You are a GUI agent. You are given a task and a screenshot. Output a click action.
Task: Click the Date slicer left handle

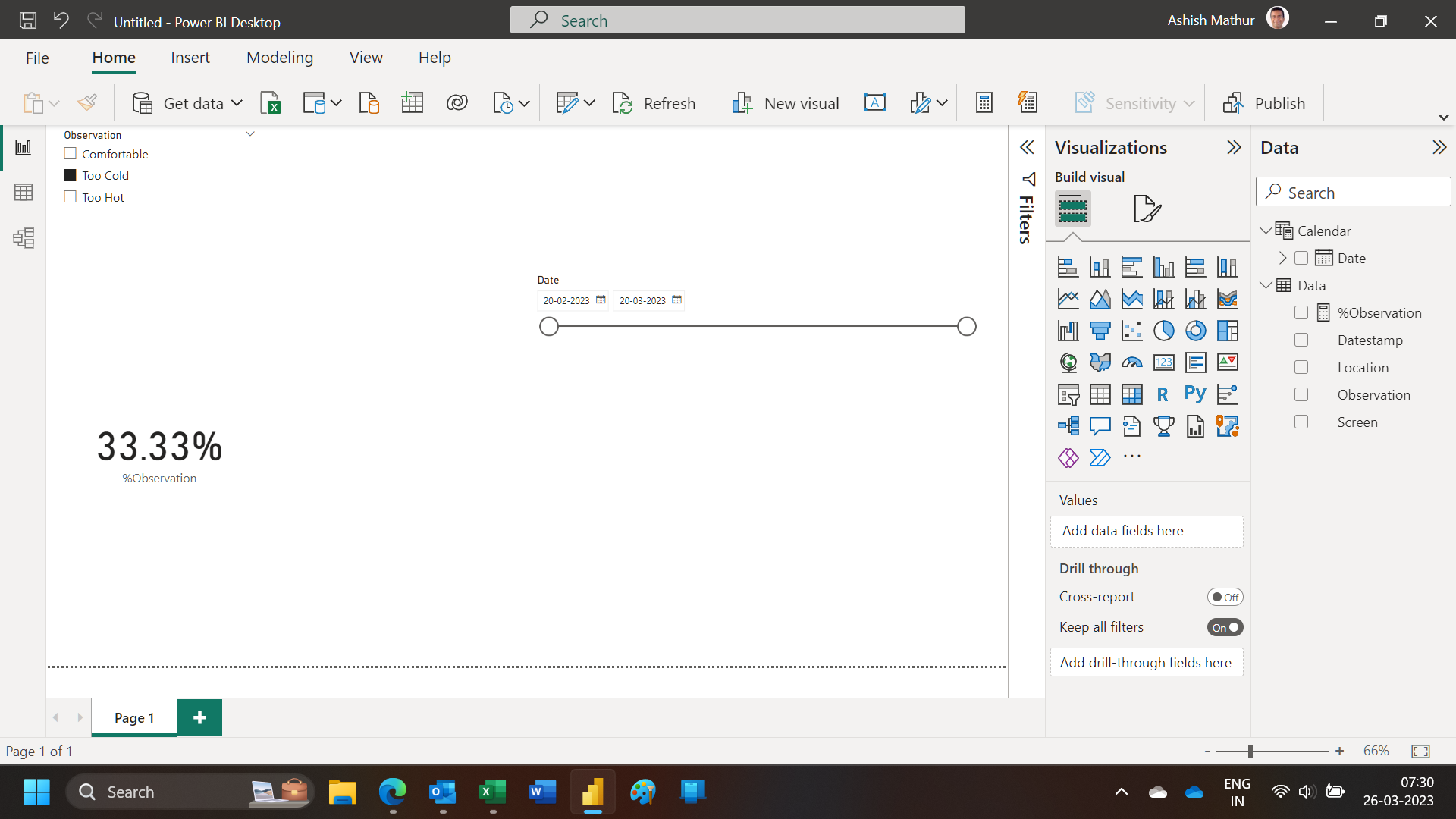pos(549,327)
